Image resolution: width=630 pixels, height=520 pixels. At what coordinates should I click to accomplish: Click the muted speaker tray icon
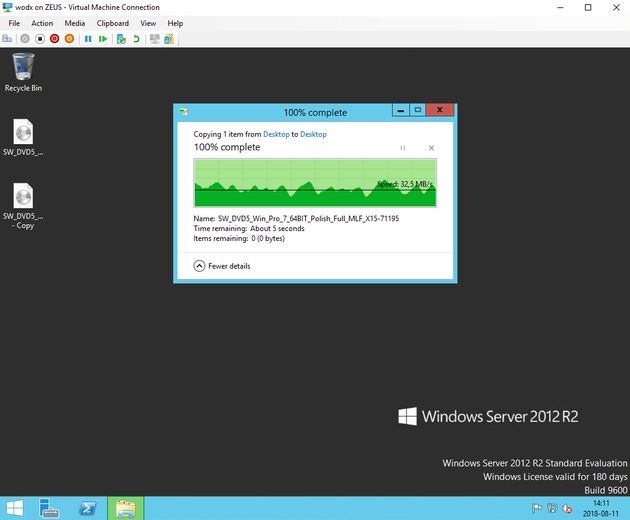567,509
